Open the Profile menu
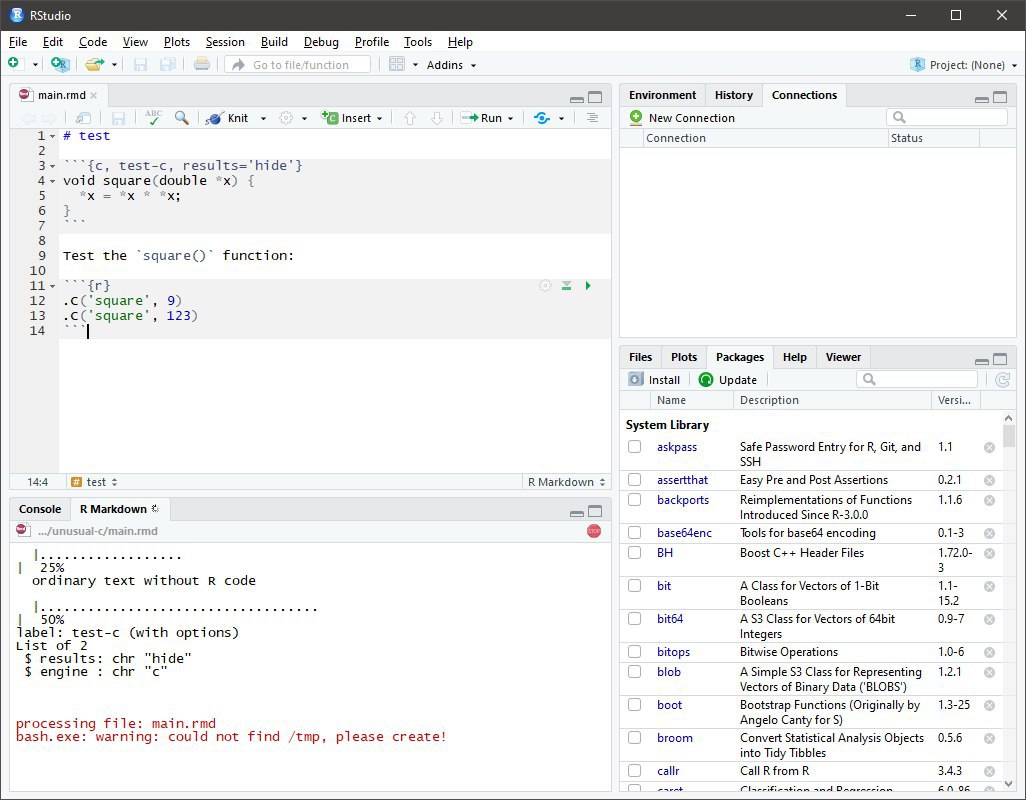The image size is (1026, 800). coord(372,42)
